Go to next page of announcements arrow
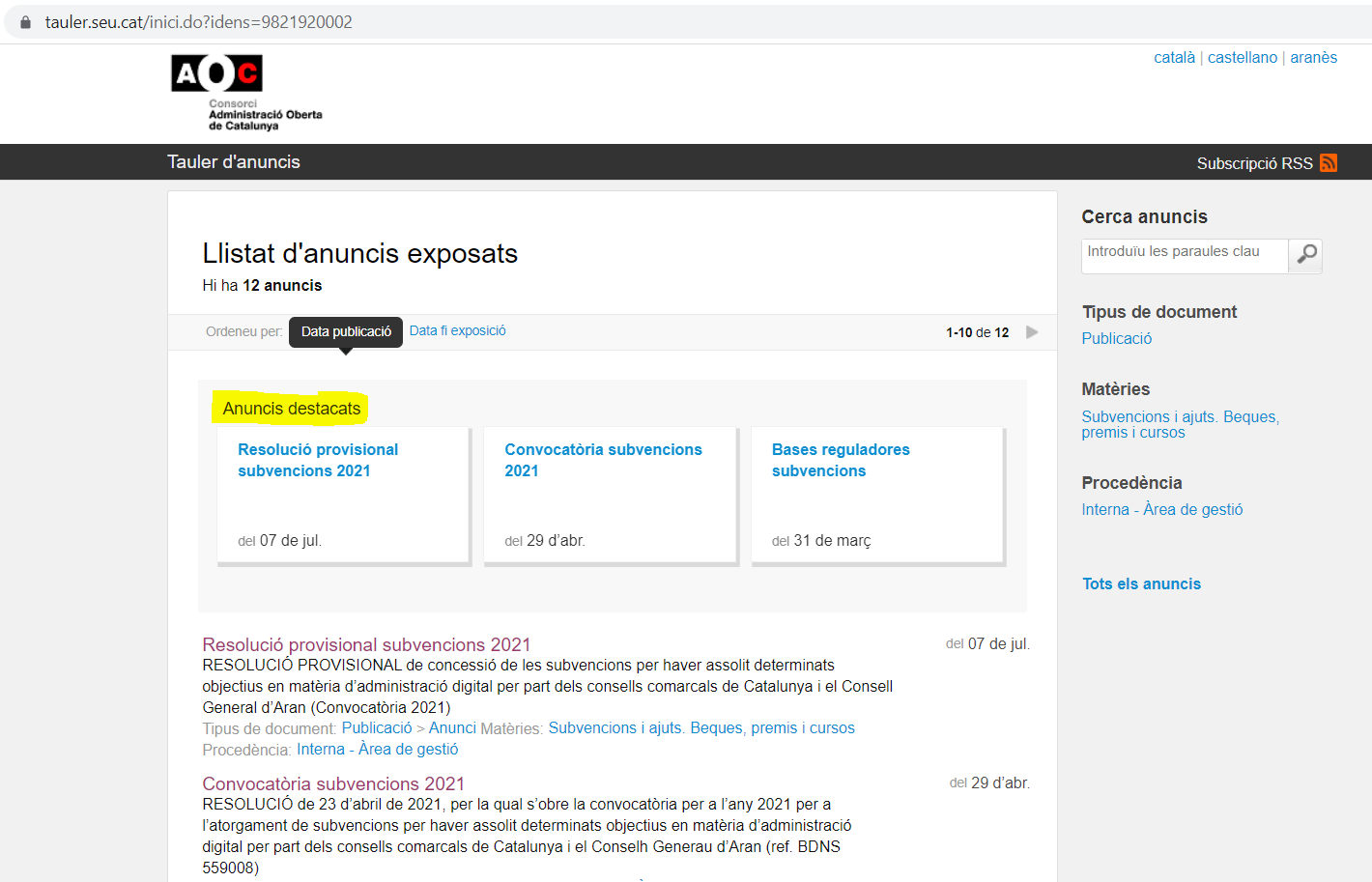This screenshot has width=1372, height=882. (x=1032, y=332)
